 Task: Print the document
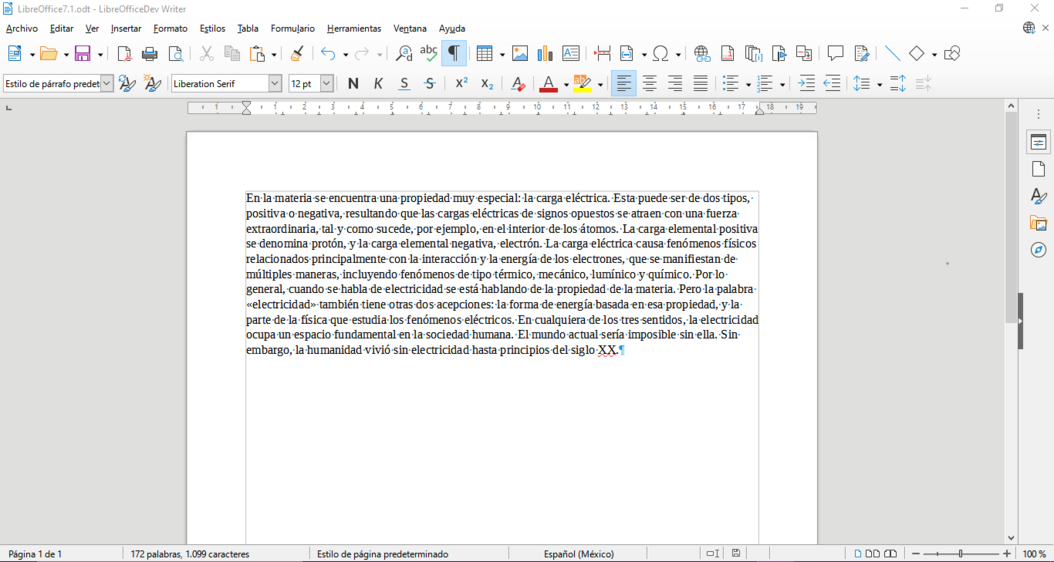click(149, 54)
